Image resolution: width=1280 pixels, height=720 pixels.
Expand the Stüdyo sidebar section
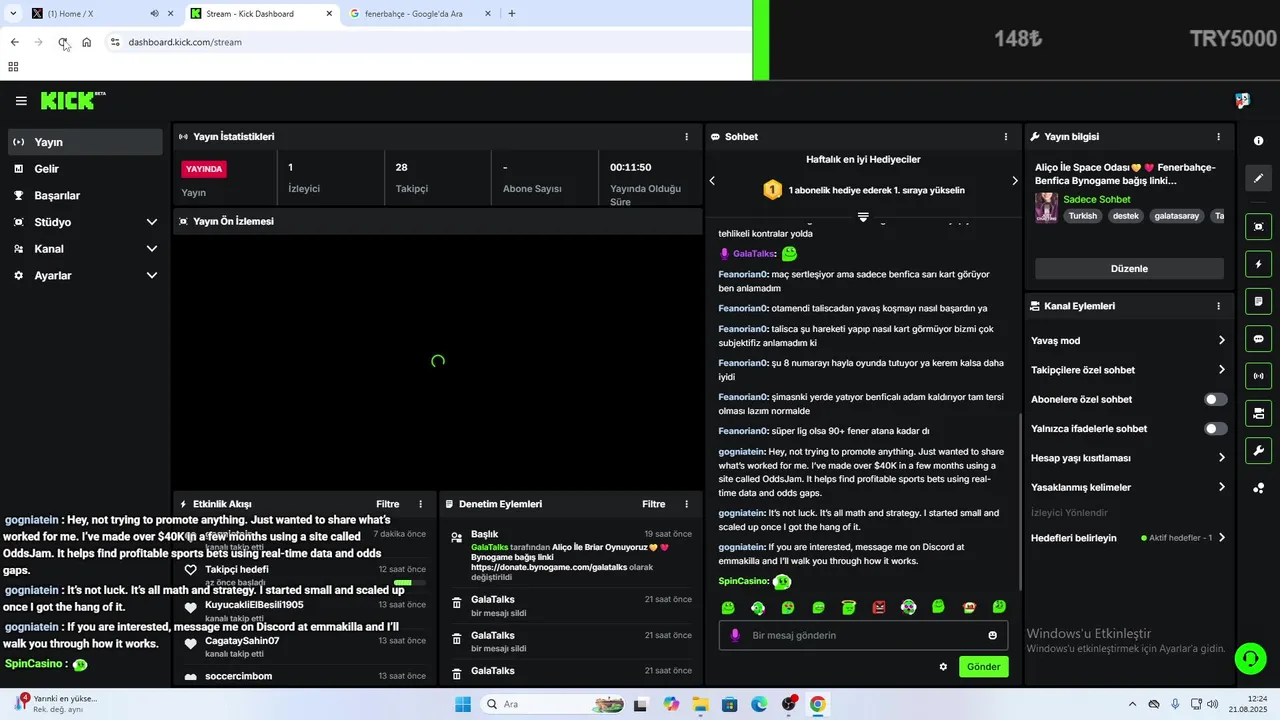click(x=85, y=222)
